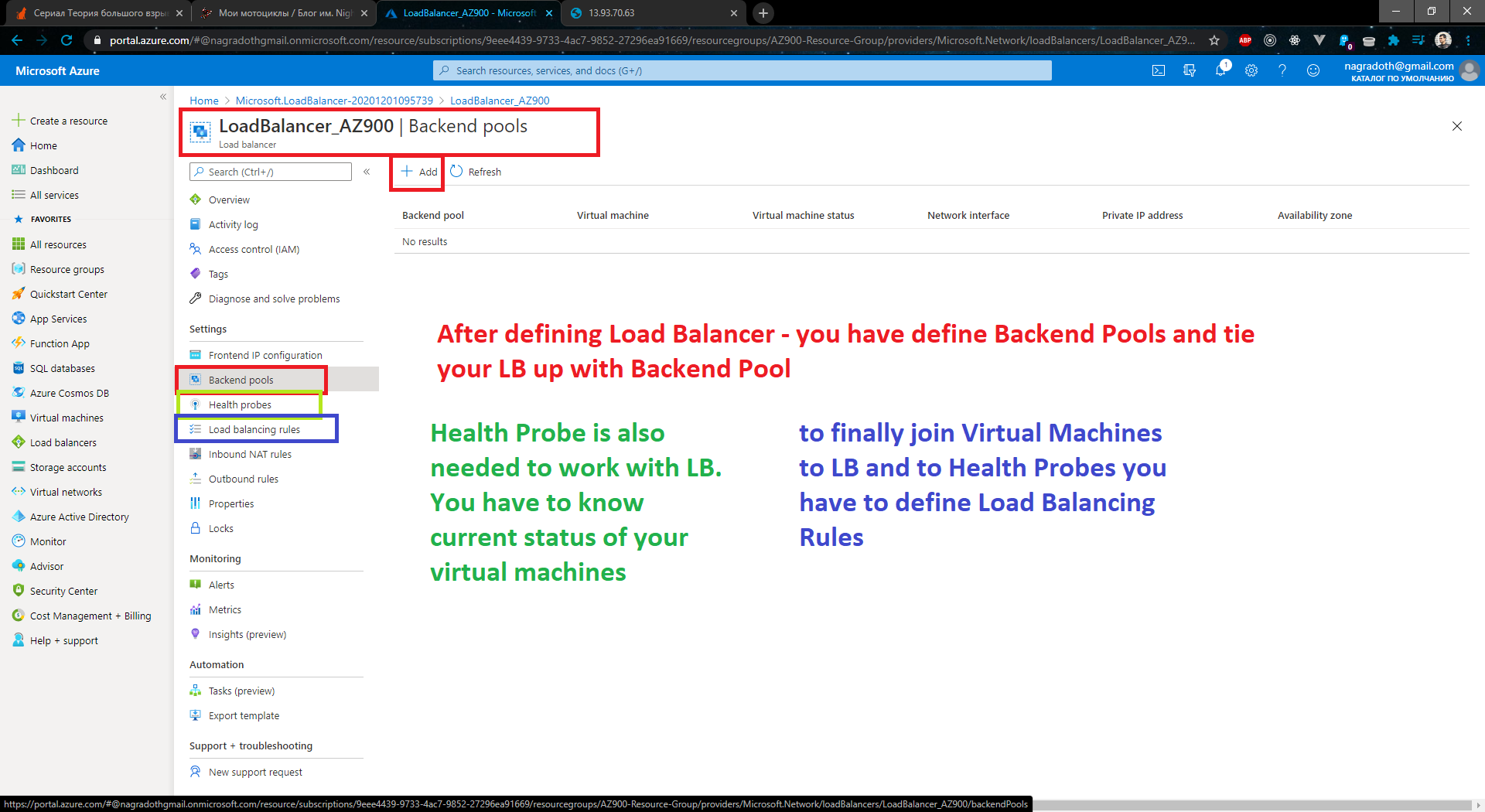Image resolution: width=1485 pixels, height=812 pixels.
Task: Open Virtual networks in sidebar
Action: [x=57, y=492]
